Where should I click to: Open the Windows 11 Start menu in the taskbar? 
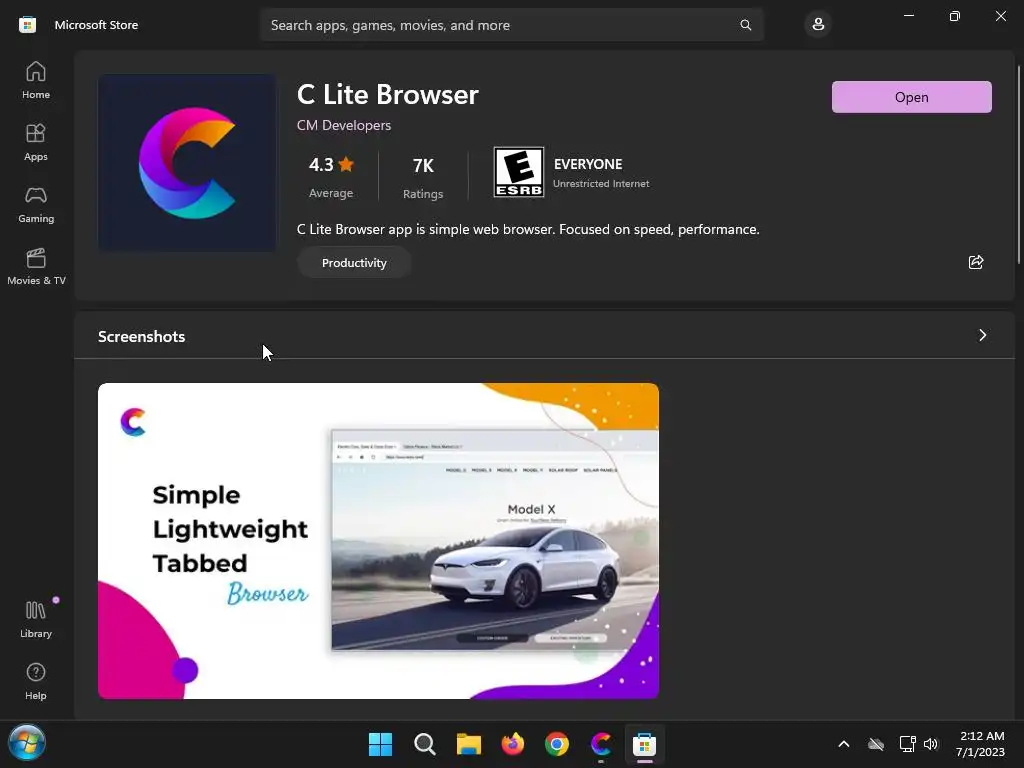pyautogui.click(x=380, y=744)
